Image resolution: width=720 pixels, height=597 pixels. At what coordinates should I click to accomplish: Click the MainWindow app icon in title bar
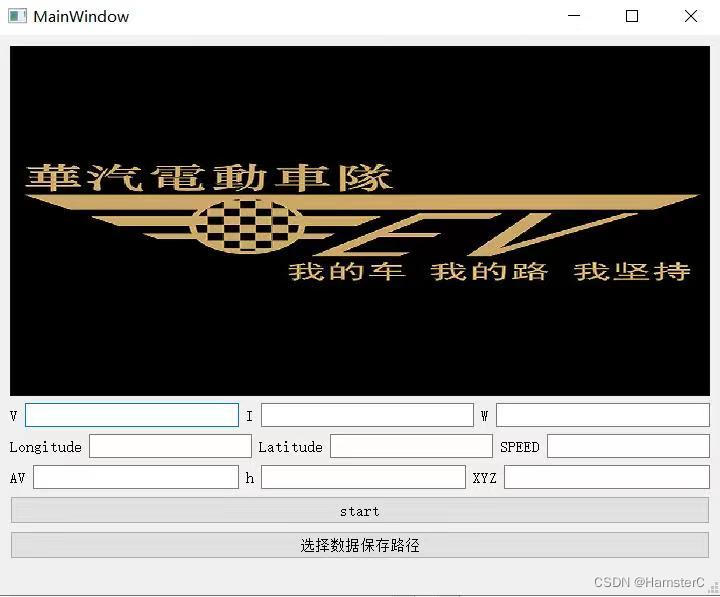point(17,16)
